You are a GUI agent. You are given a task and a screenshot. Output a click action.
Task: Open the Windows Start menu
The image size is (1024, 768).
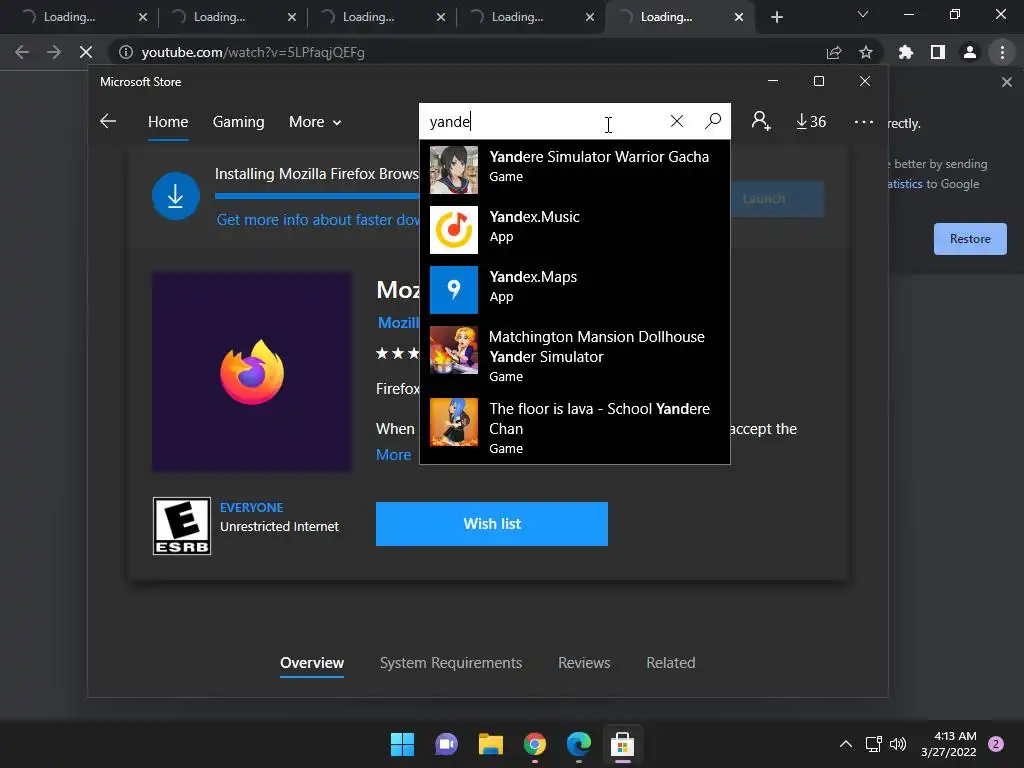tap(402, 744)
